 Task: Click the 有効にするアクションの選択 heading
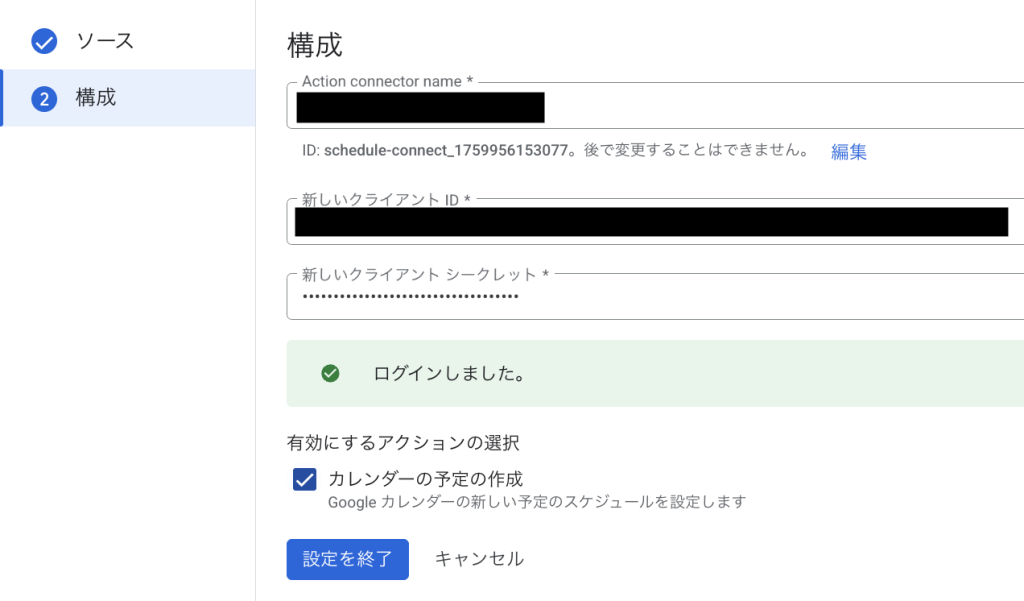click(403, 442)
